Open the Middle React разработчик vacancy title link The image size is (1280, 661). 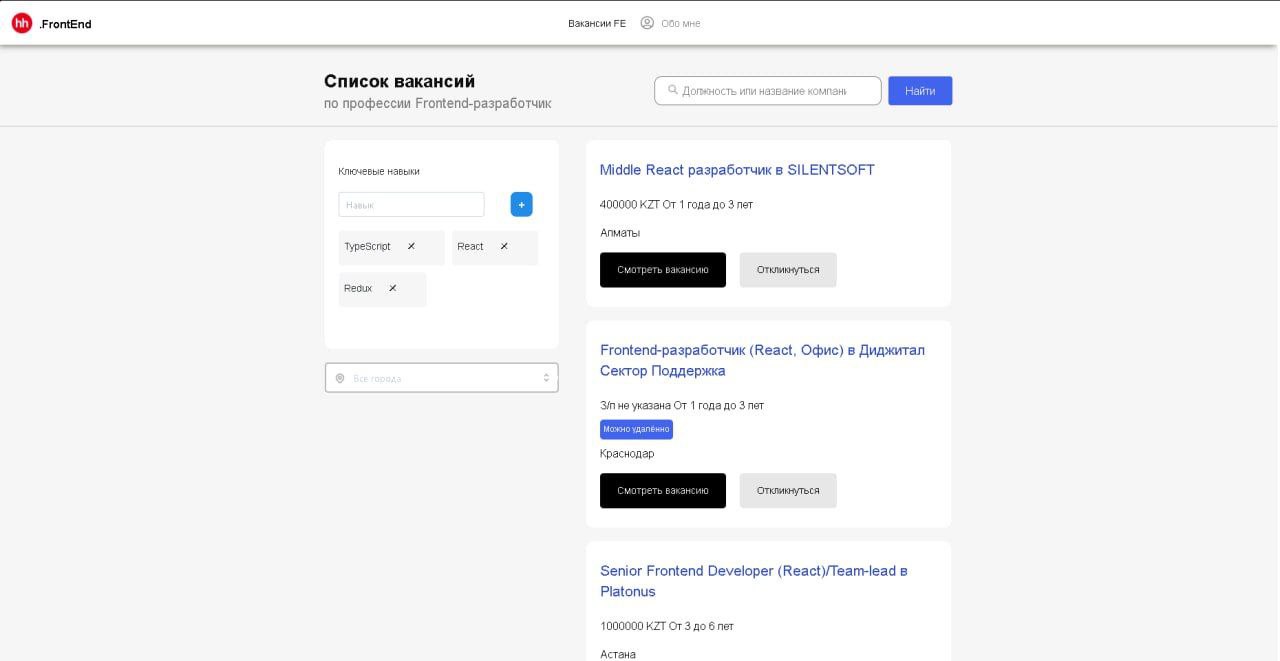(737, 170)
